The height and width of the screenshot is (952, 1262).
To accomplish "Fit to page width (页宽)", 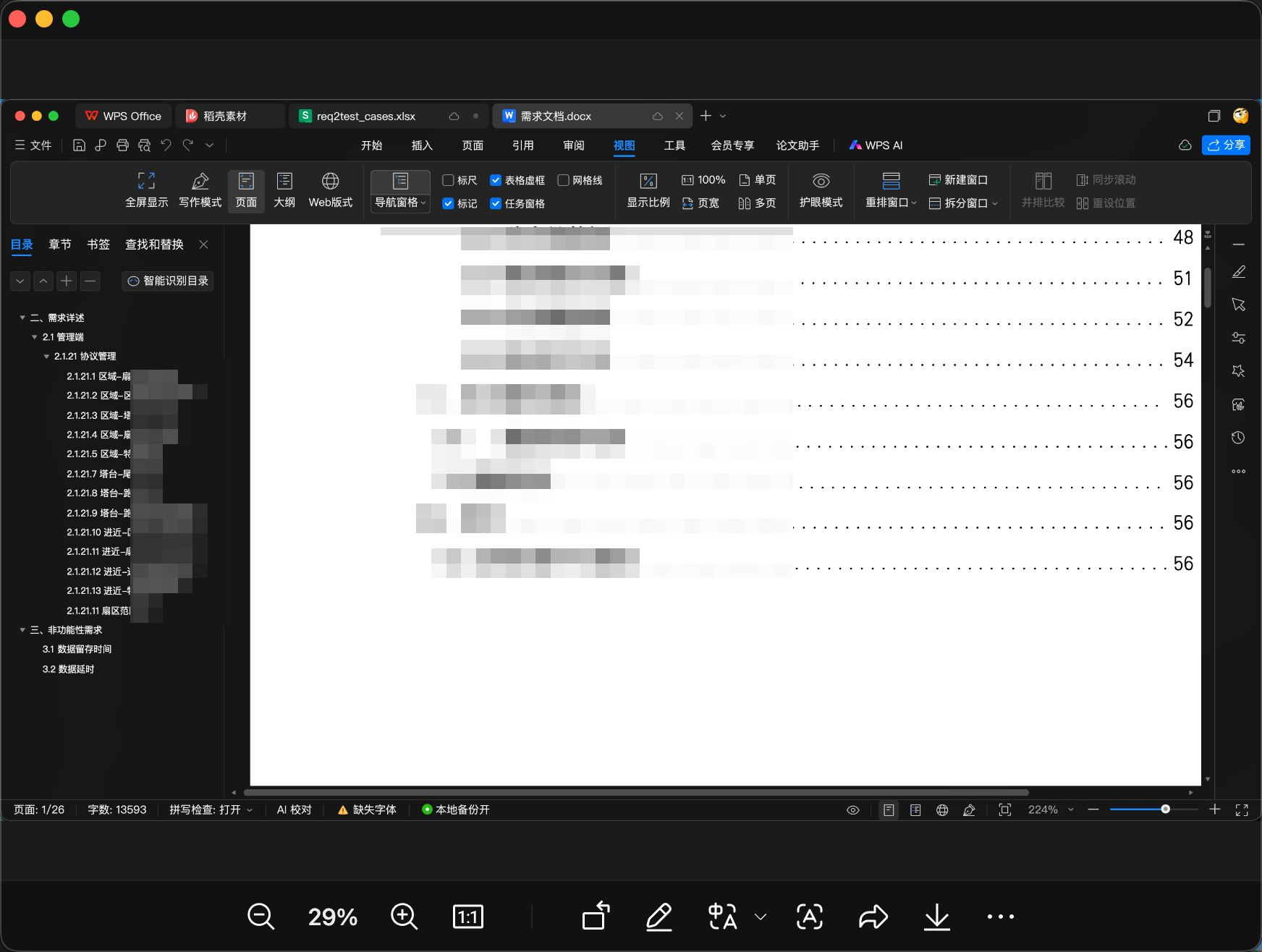I will click(x=700, y=203).
